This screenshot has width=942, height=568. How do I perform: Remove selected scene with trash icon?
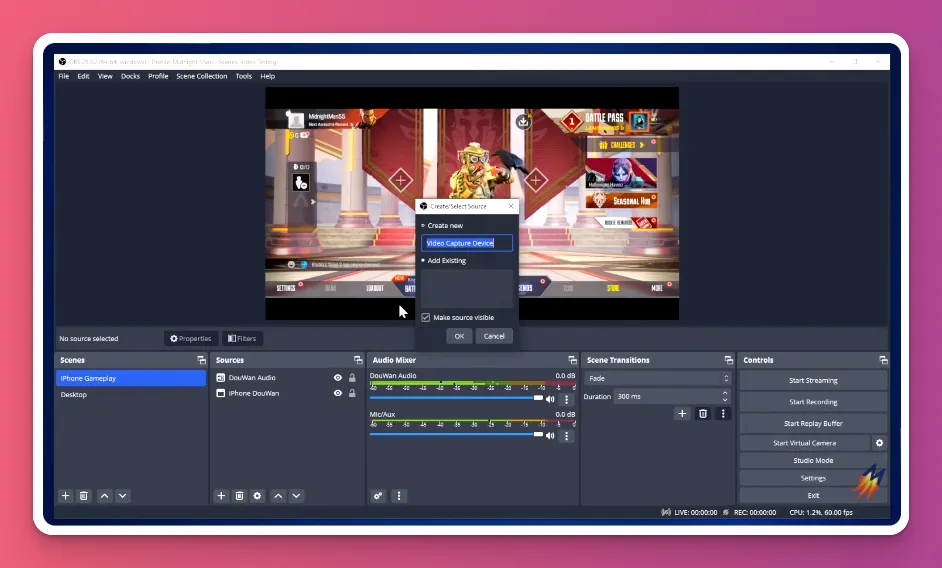[84, 496]
